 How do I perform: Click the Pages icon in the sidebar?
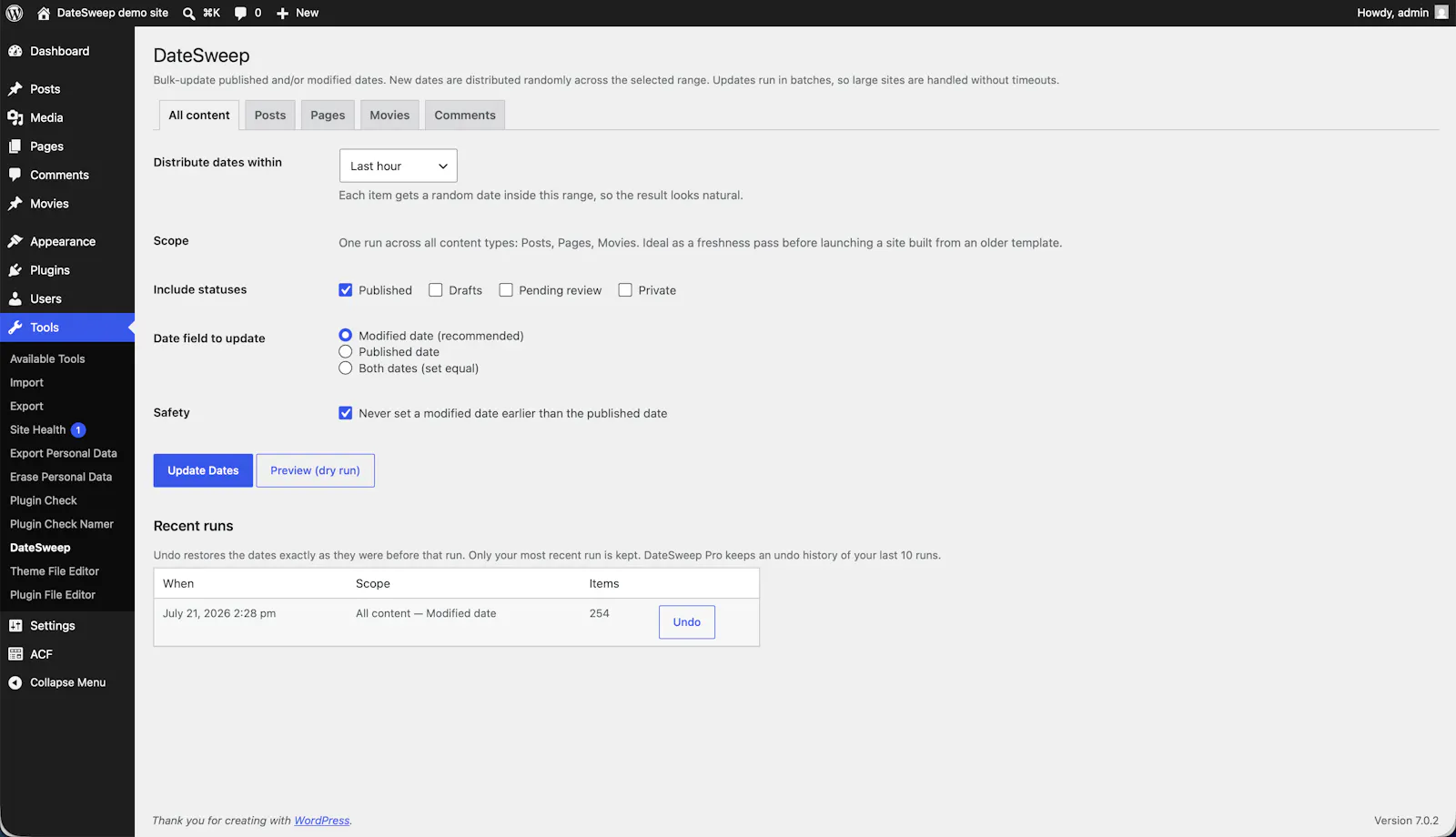[x=15, y=146]
